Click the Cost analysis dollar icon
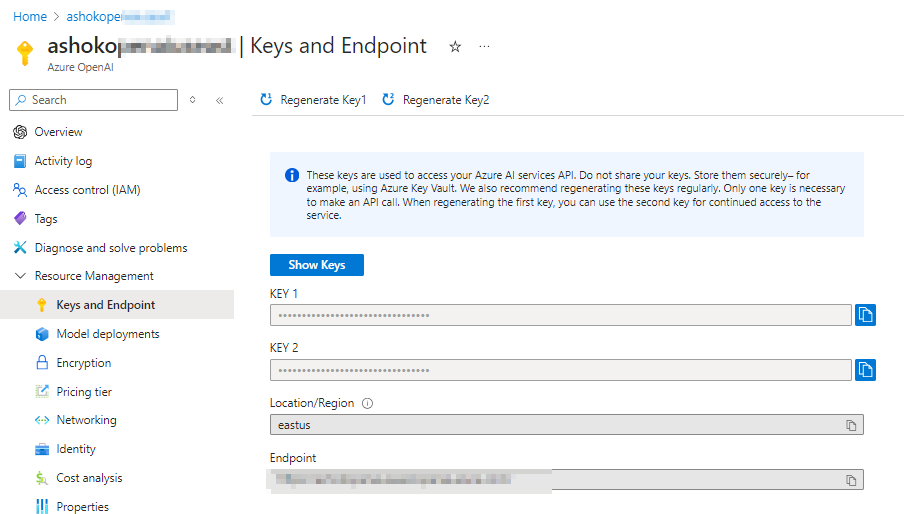Screen dimensions: 904x514 pos(42,478)
